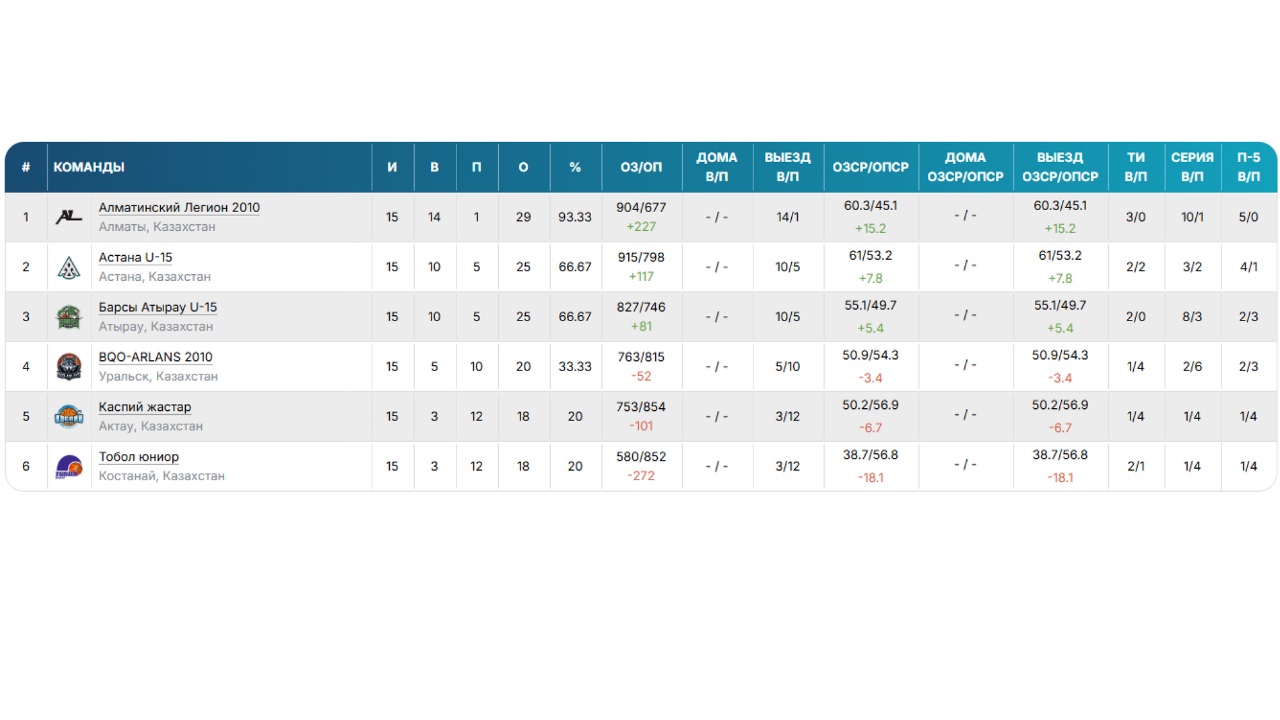
Task: Open the Тобол юниор team link
Action: pos(138,457)
